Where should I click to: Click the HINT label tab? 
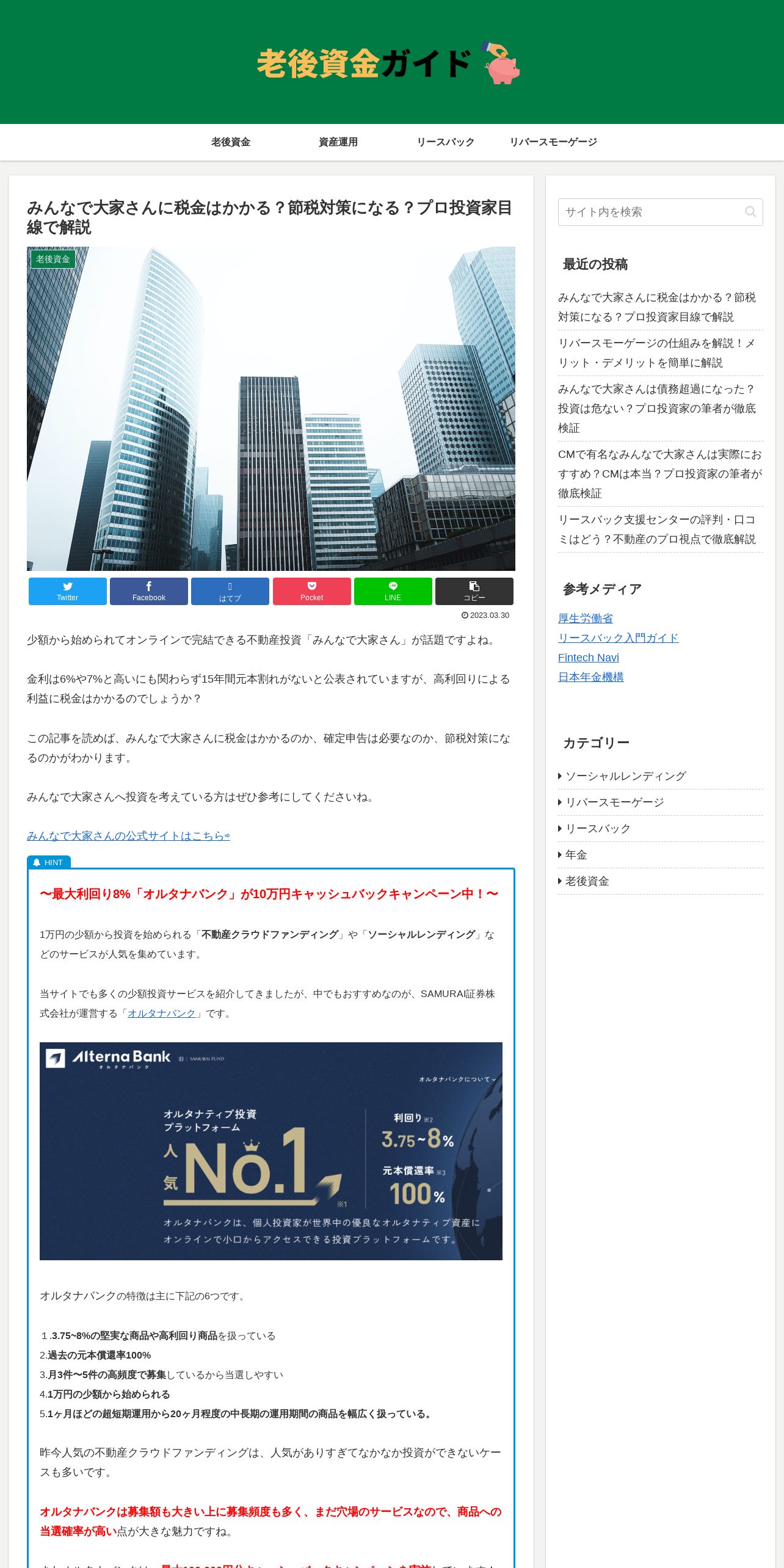49,862
